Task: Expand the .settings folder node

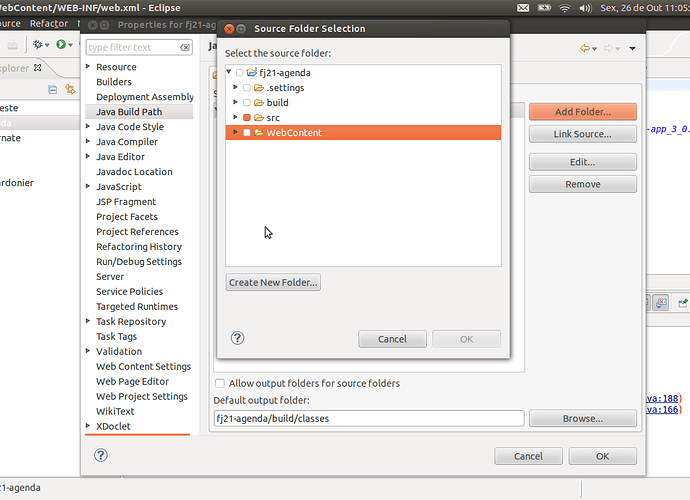Action: tap(235, 87)
